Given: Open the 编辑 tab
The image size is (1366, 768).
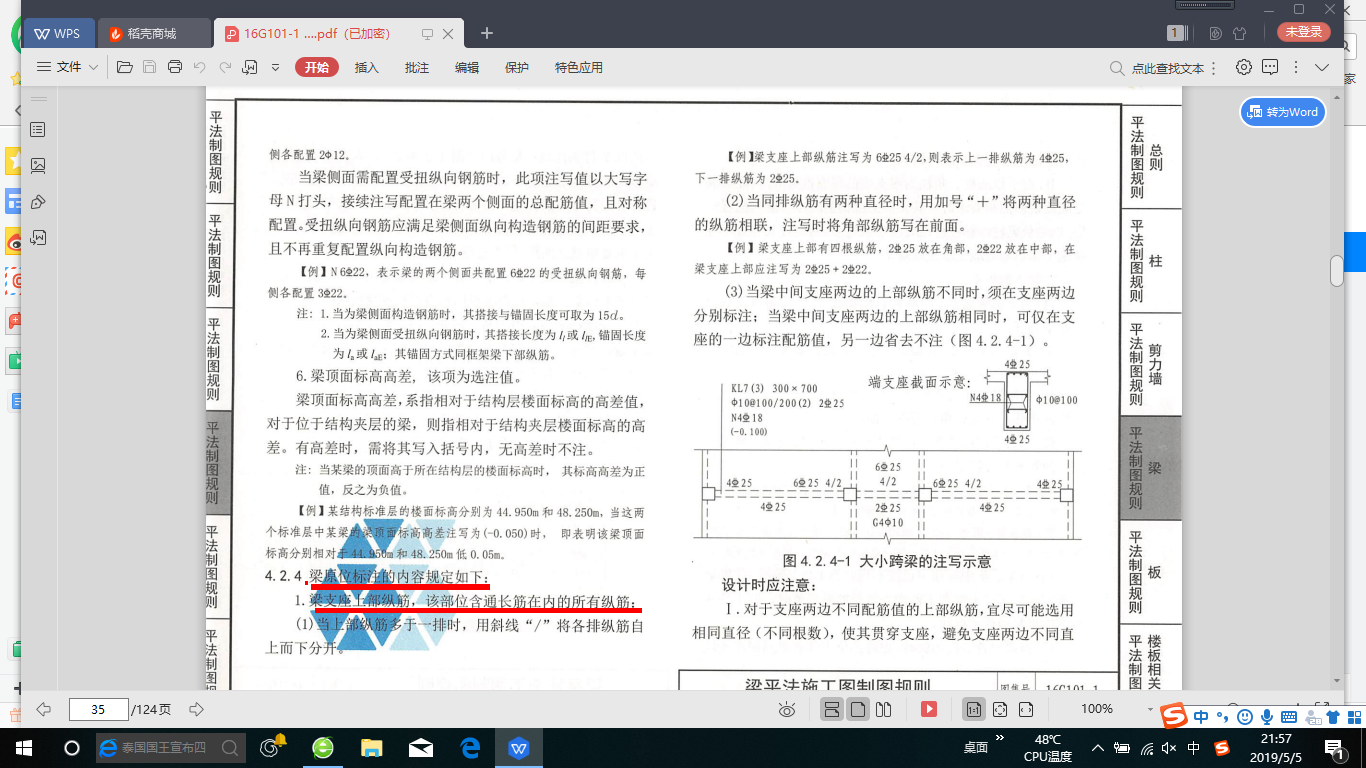Looking at the screenshot, I should (467, 68).
